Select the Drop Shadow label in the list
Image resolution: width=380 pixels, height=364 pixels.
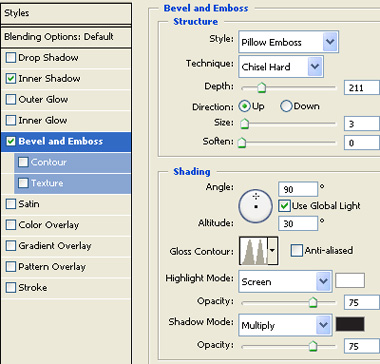click(48, 58)
